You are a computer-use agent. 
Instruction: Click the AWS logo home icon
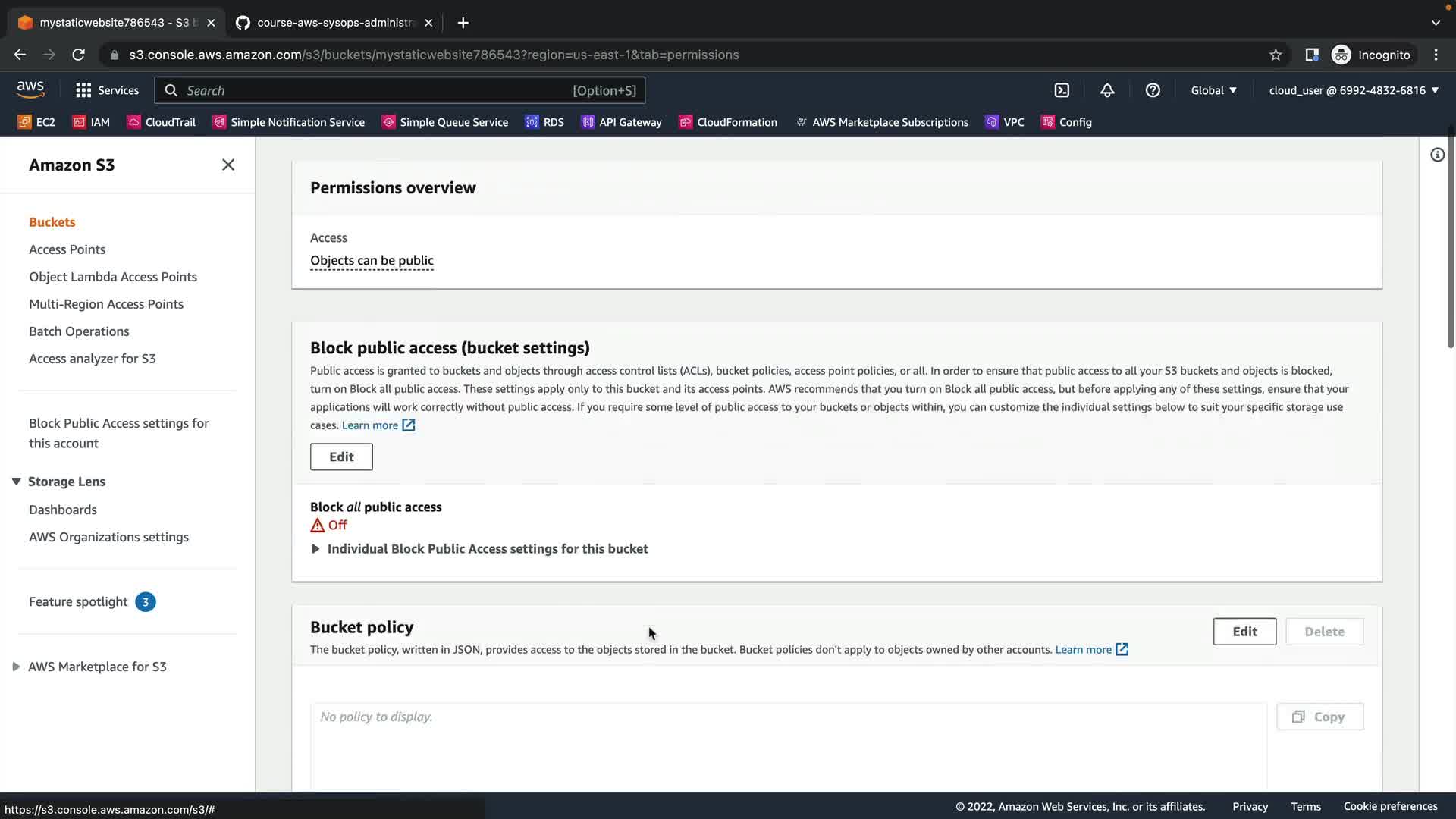(30, 89)
